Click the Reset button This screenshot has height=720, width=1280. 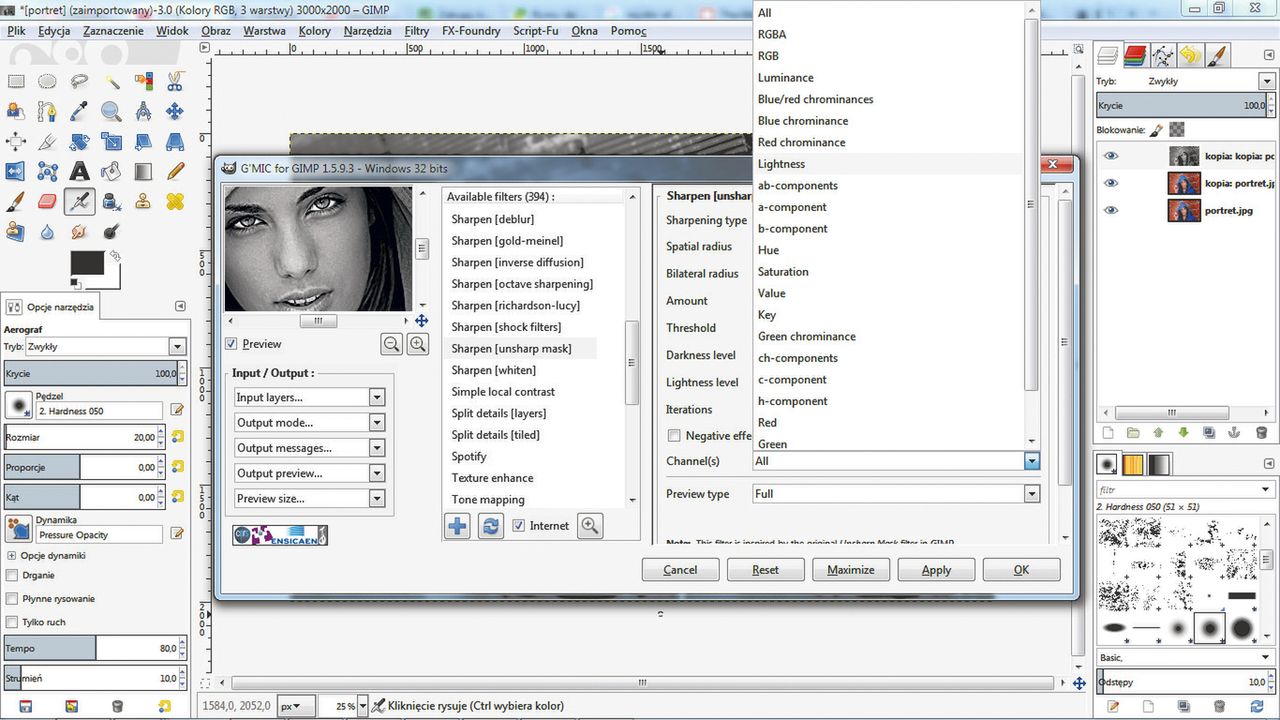click(766, 570)
